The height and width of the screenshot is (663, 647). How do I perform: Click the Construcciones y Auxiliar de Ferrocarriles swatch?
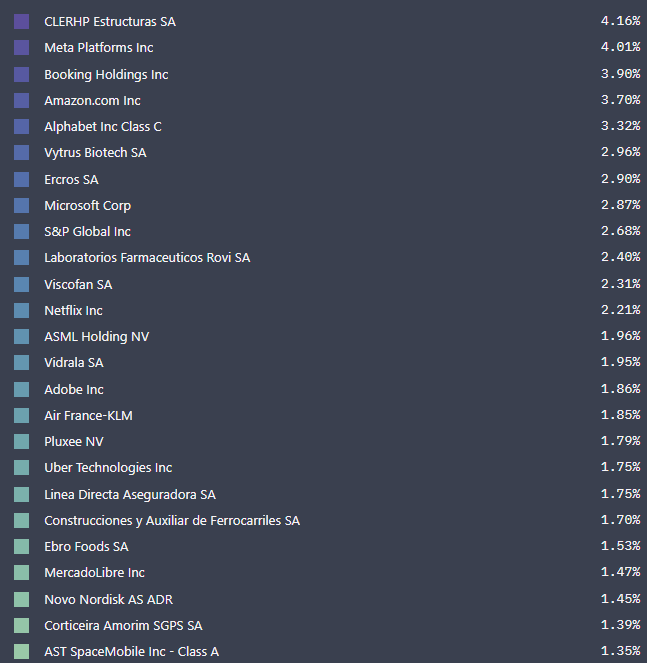point(22,521)
